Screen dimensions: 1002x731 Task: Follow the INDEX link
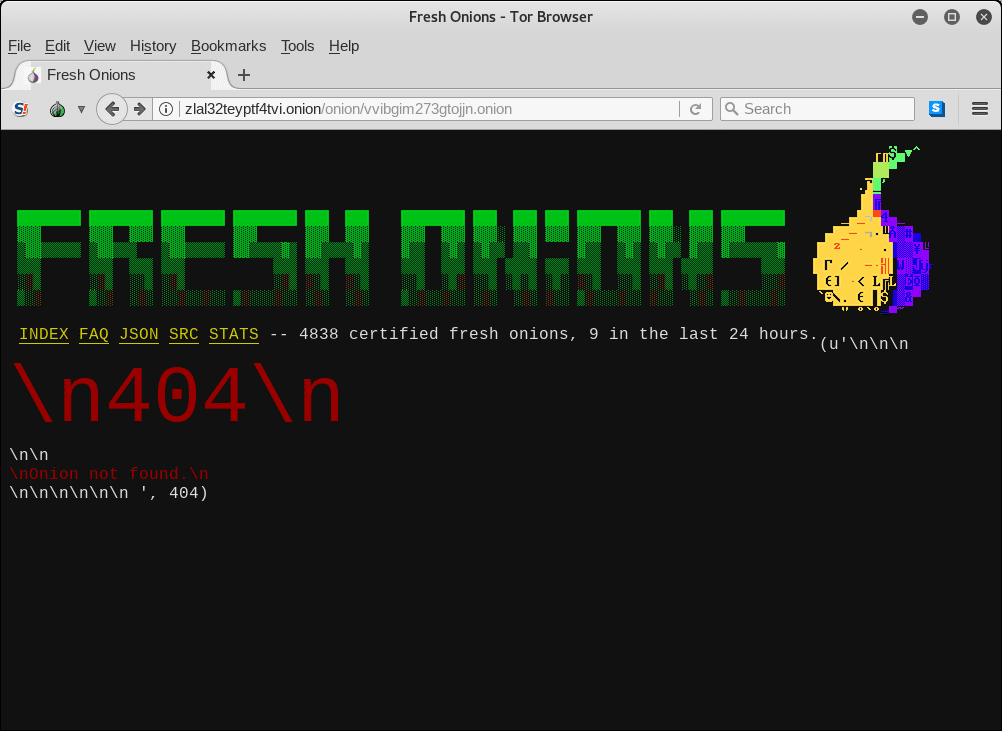pos(44,334)
